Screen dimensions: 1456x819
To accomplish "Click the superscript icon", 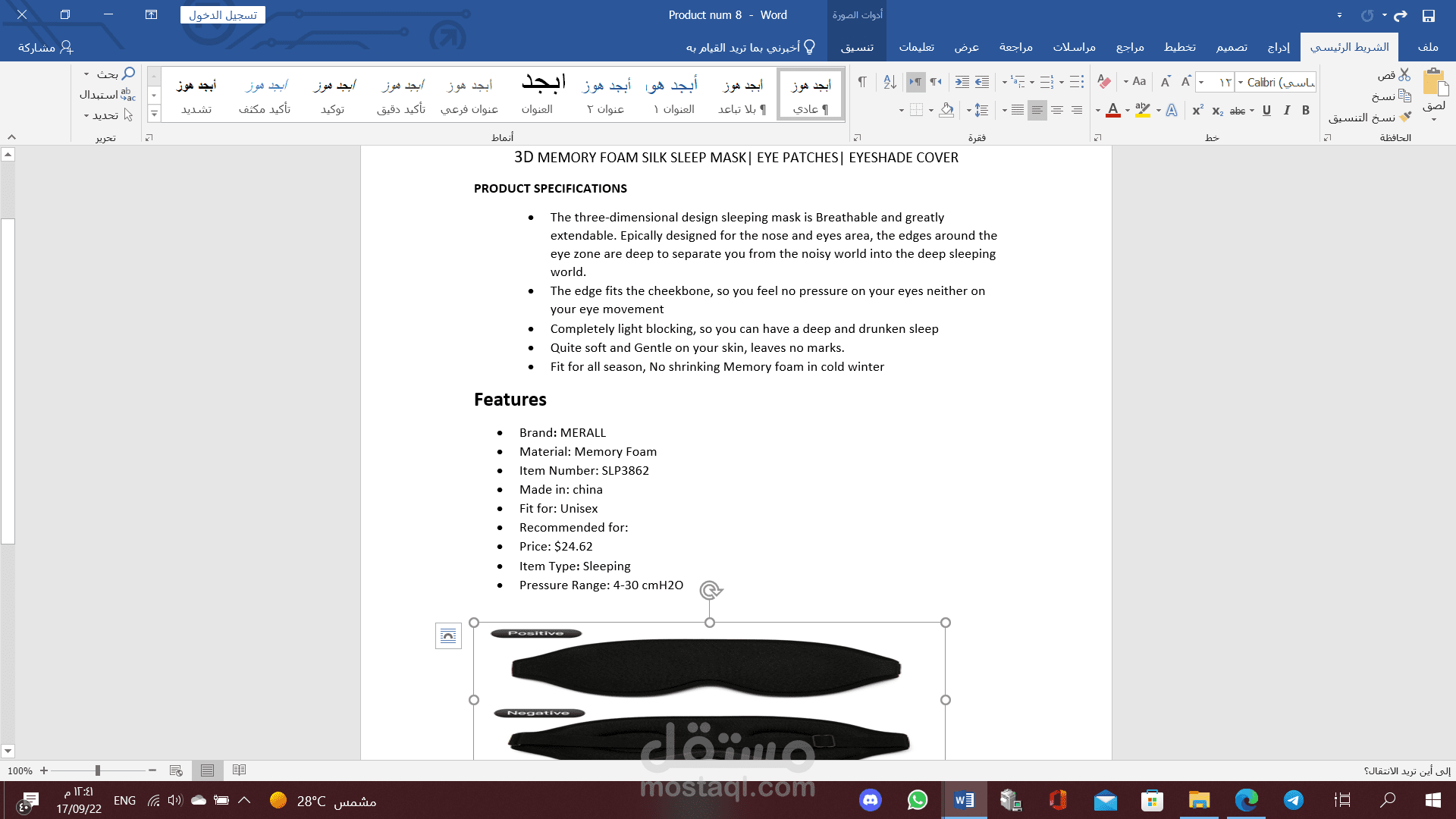I will tap(1197, 111).
